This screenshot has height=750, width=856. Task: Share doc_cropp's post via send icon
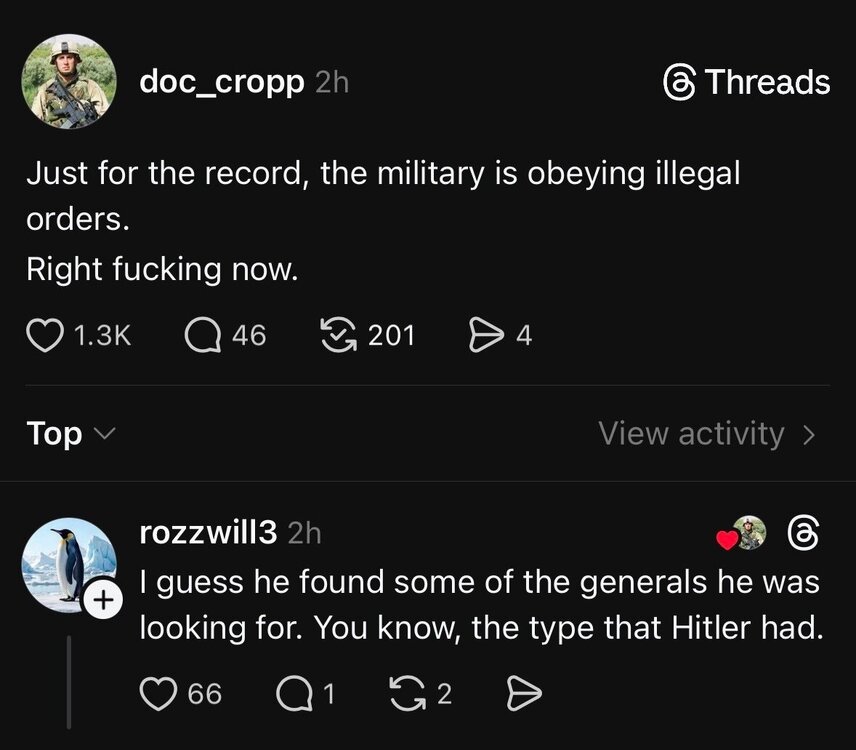[484, 335]
